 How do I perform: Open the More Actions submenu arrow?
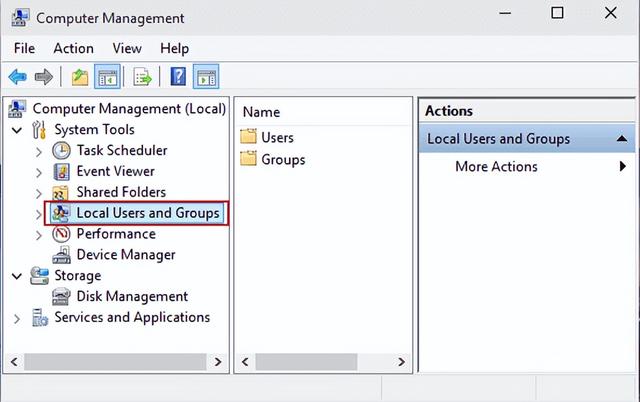[x=622, y=166]
